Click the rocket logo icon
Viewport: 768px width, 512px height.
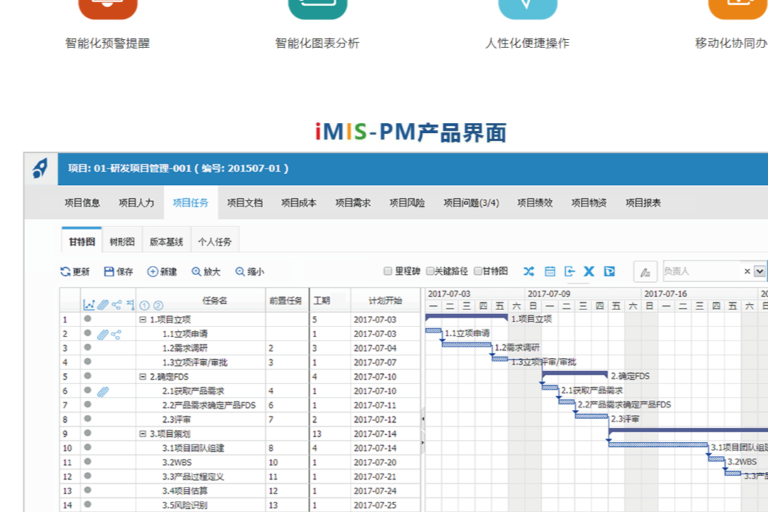(x=40, y=169)
